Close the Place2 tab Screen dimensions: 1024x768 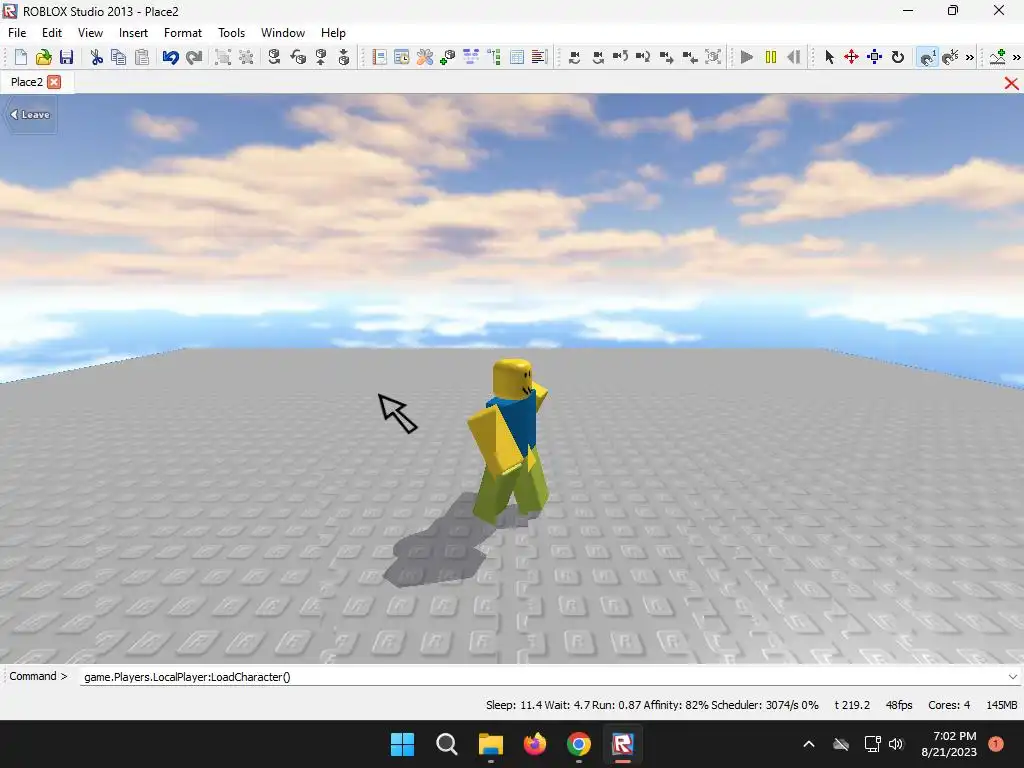(x=54, y=82)
